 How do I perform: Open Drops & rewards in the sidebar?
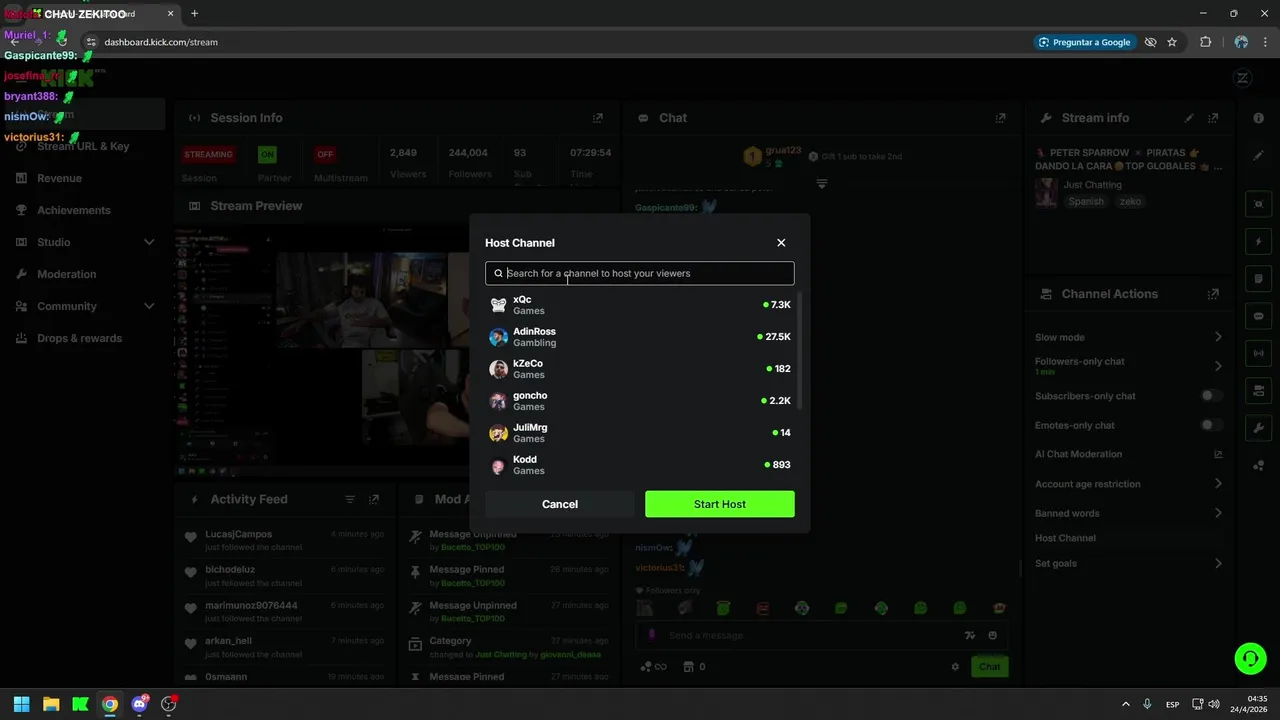(79, 338)
